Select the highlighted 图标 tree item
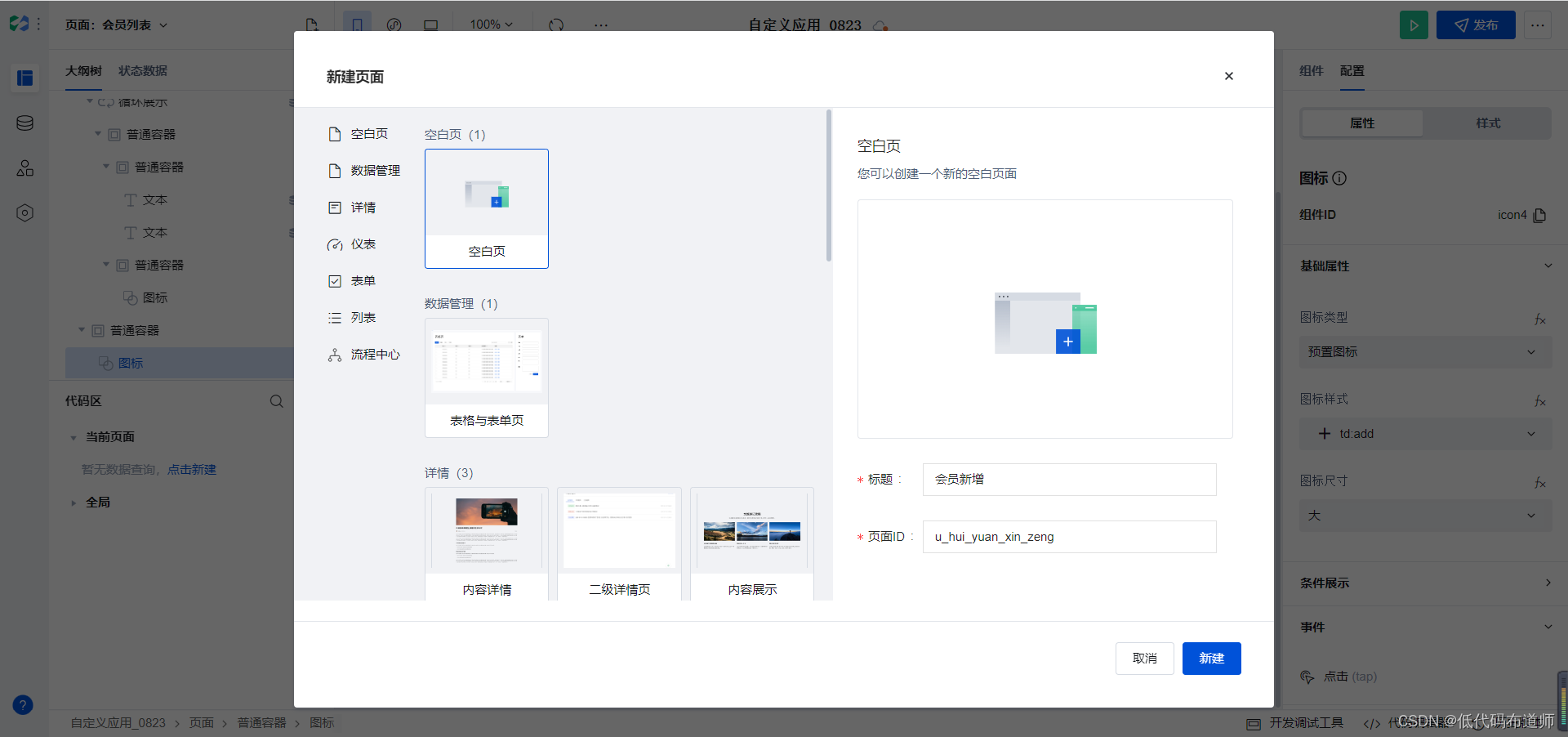Viewport: 1568px width, 737px height. (x=180, y=363)
